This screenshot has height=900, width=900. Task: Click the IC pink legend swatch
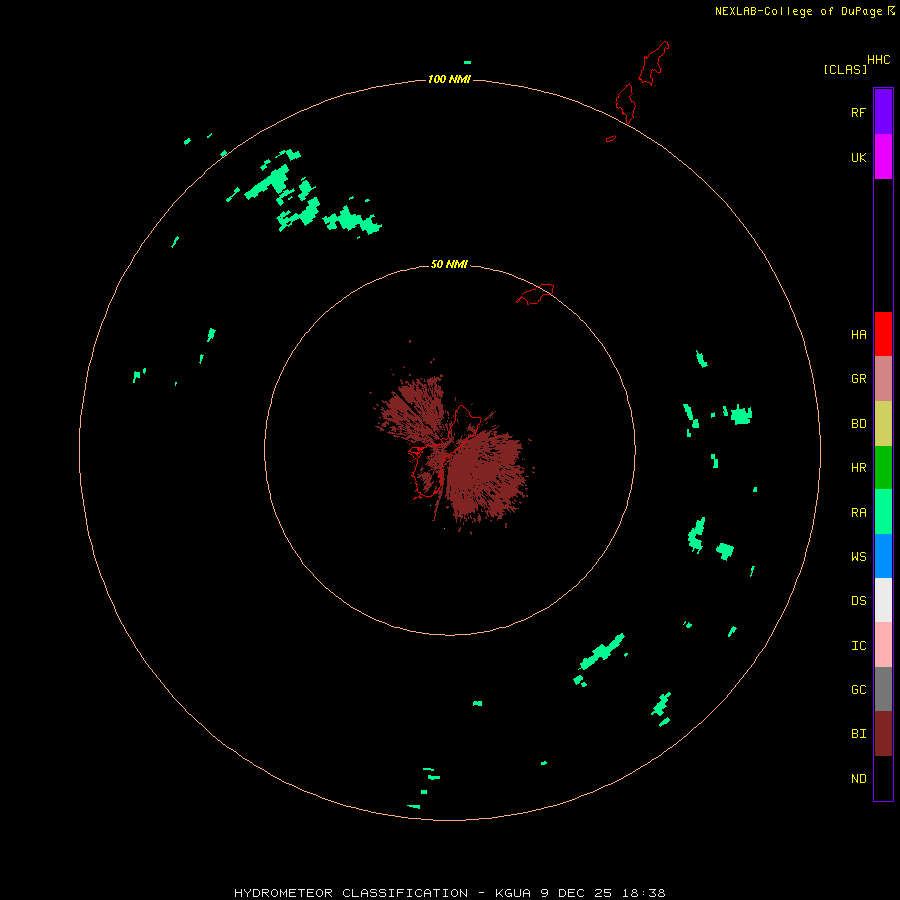[883, 645]
